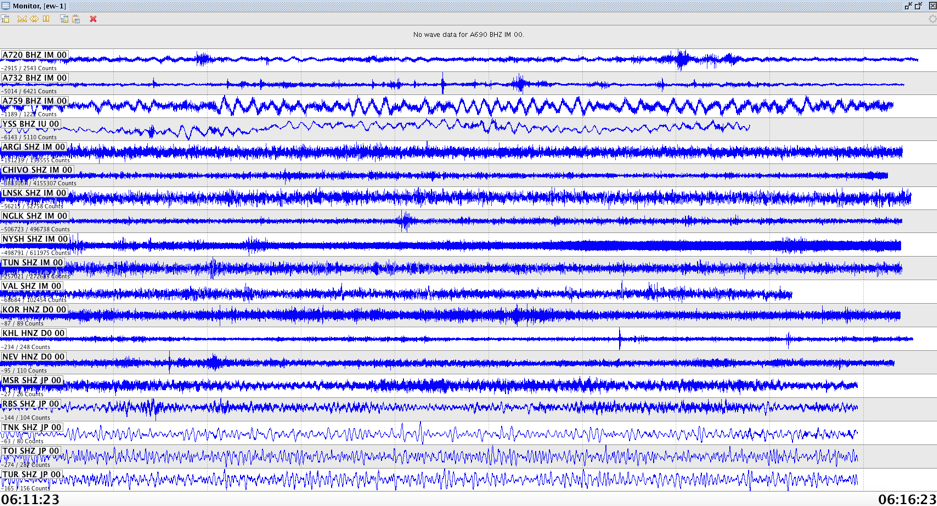Screen dimensions: 937x506
Task: Click the spinner status icon below the window controls
Action: click(x=931, y=19)
